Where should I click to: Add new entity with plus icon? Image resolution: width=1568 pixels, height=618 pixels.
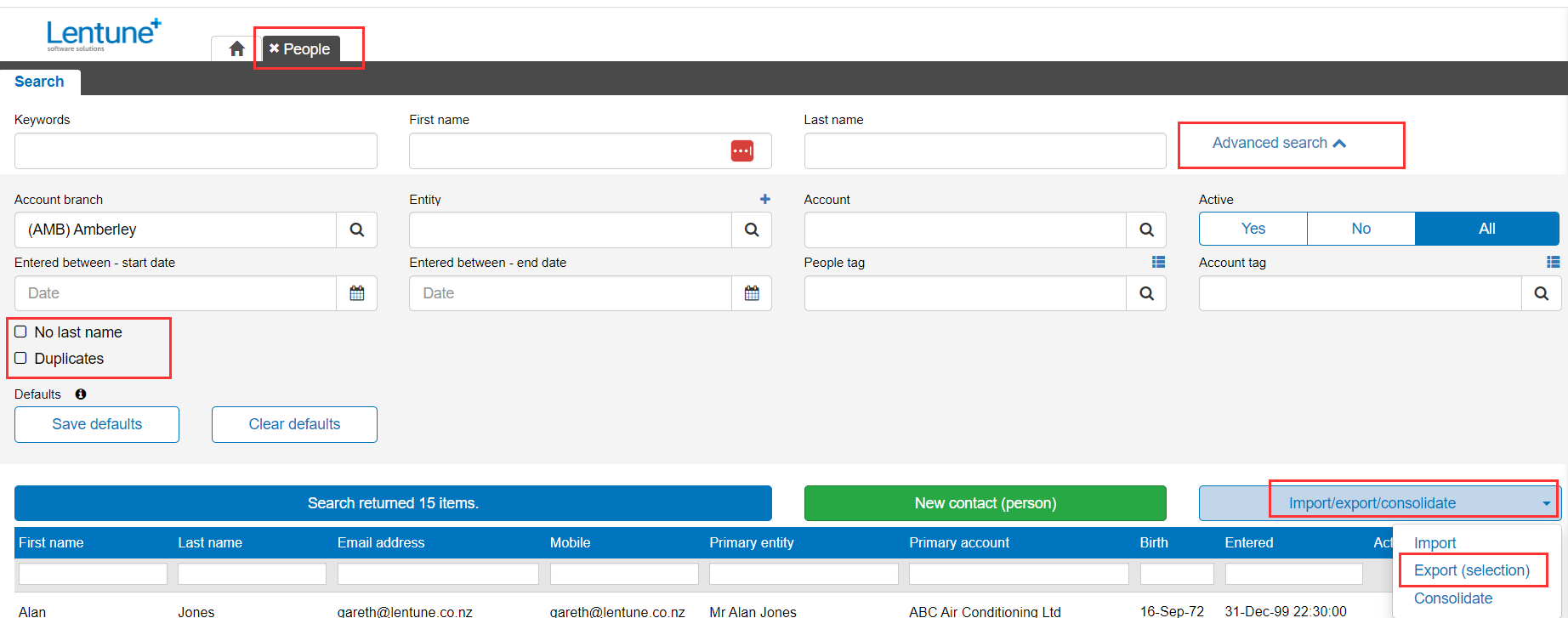765,199
